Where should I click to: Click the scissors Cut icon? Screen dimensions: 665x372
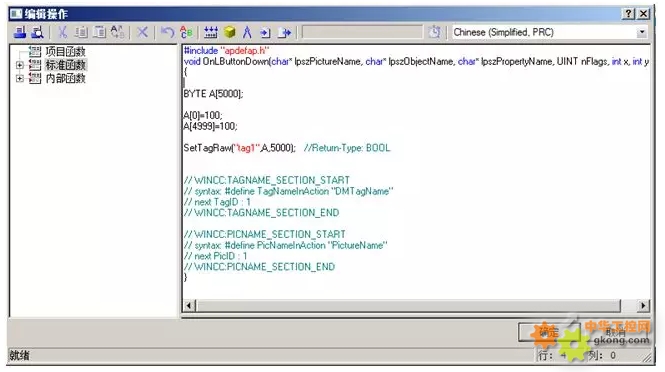tap(62, 32)
